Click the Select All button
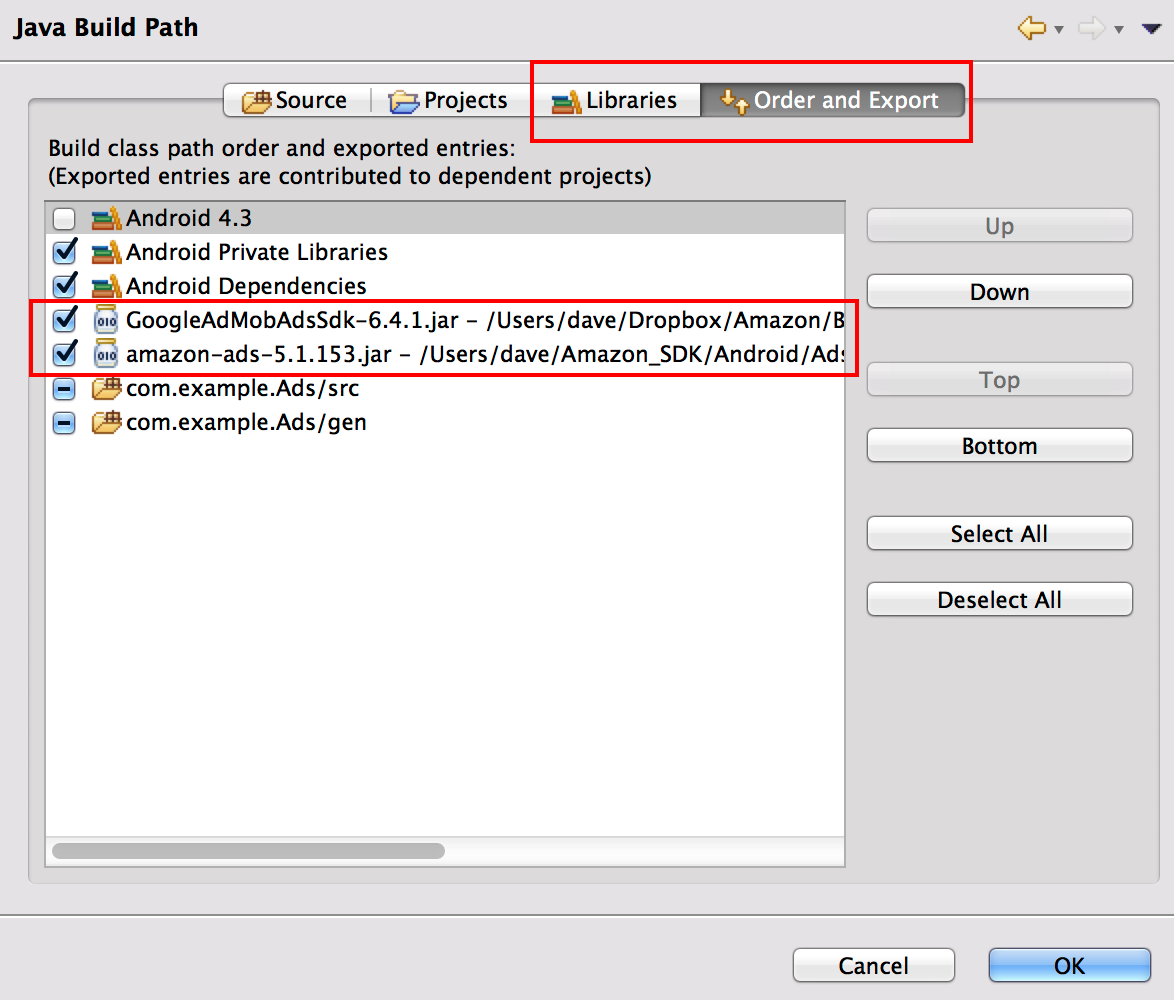1174x1000 pixels. tap(1000, 534)
